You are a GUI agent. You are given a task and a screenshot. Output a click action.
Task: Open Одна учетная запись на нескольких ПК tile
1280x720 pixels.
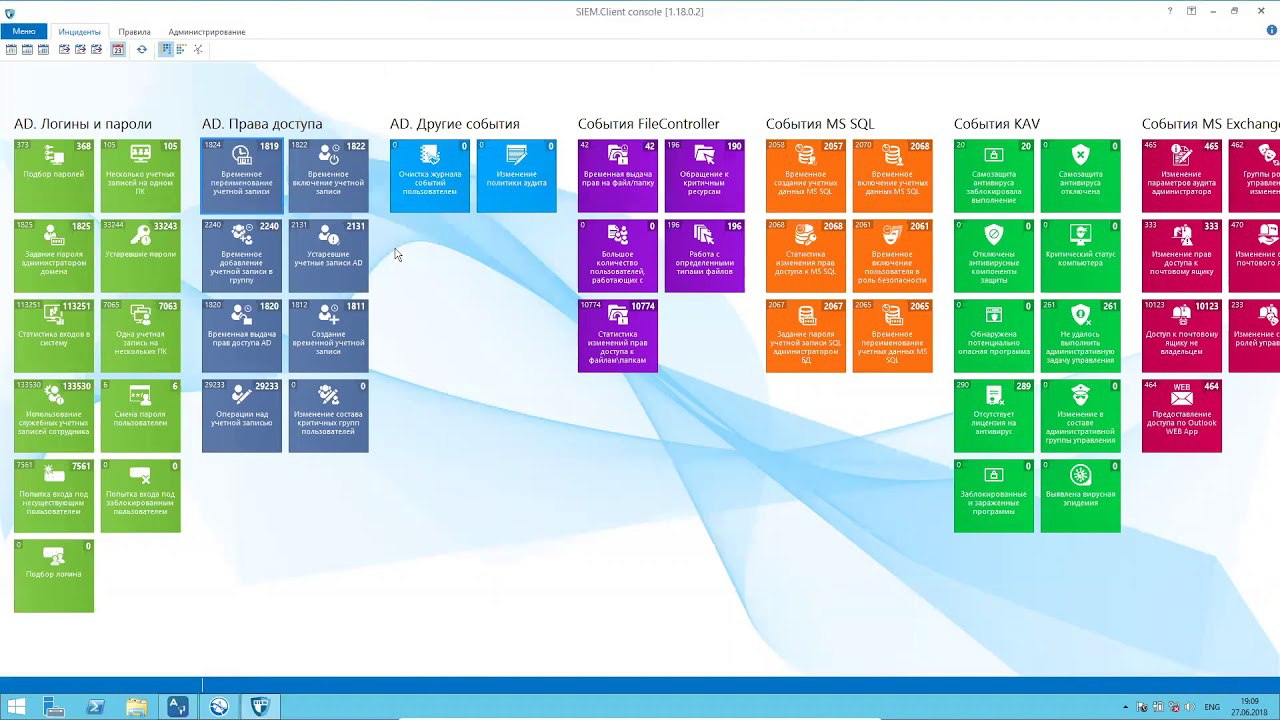(x=141, y=336)
